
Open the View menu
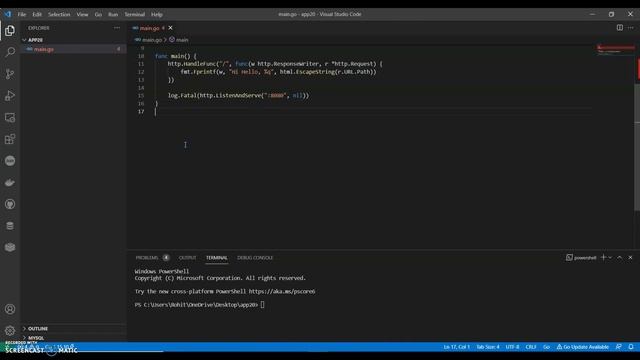tap(82, 14)
